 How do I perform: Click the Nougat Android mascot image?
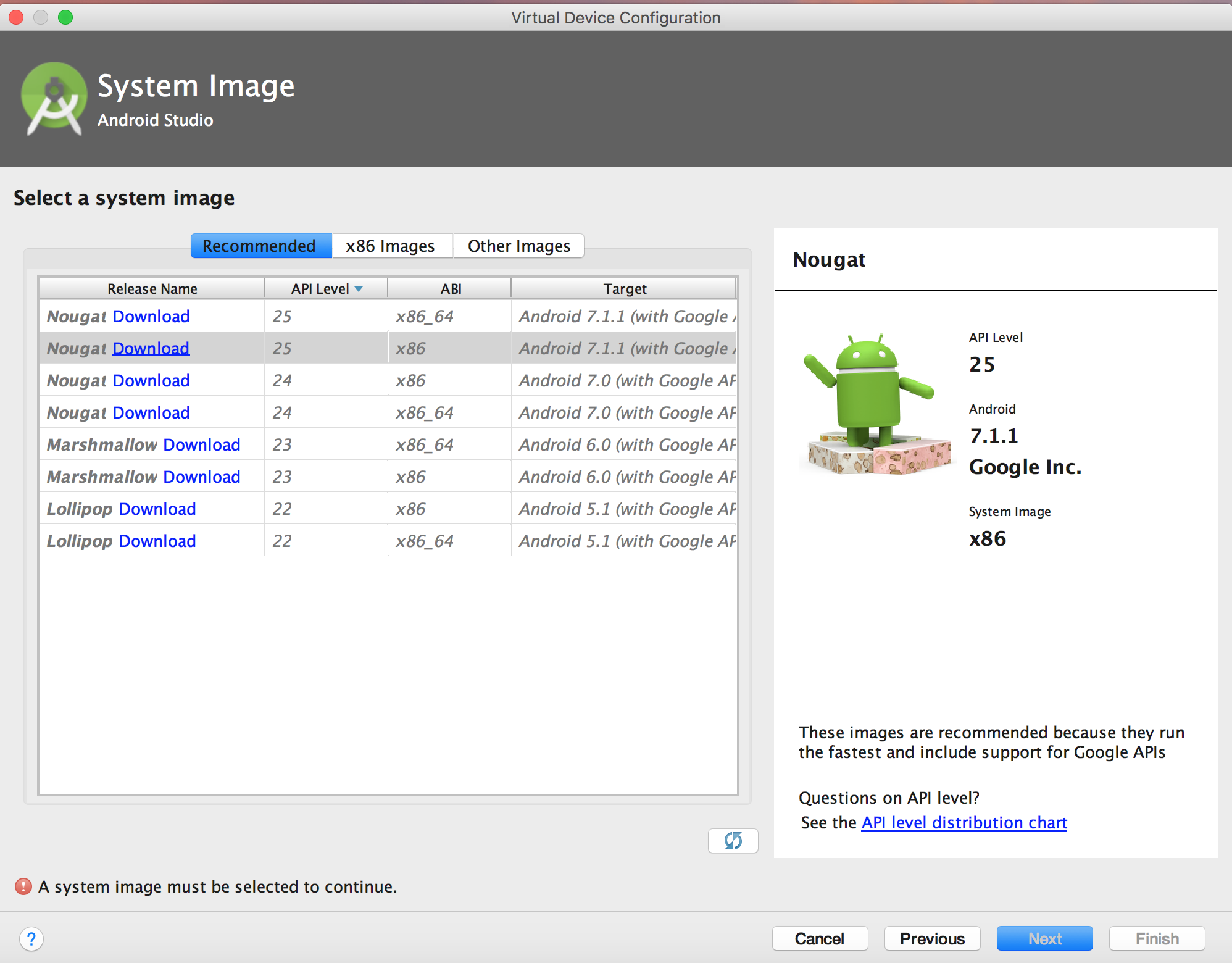point(878,404)
